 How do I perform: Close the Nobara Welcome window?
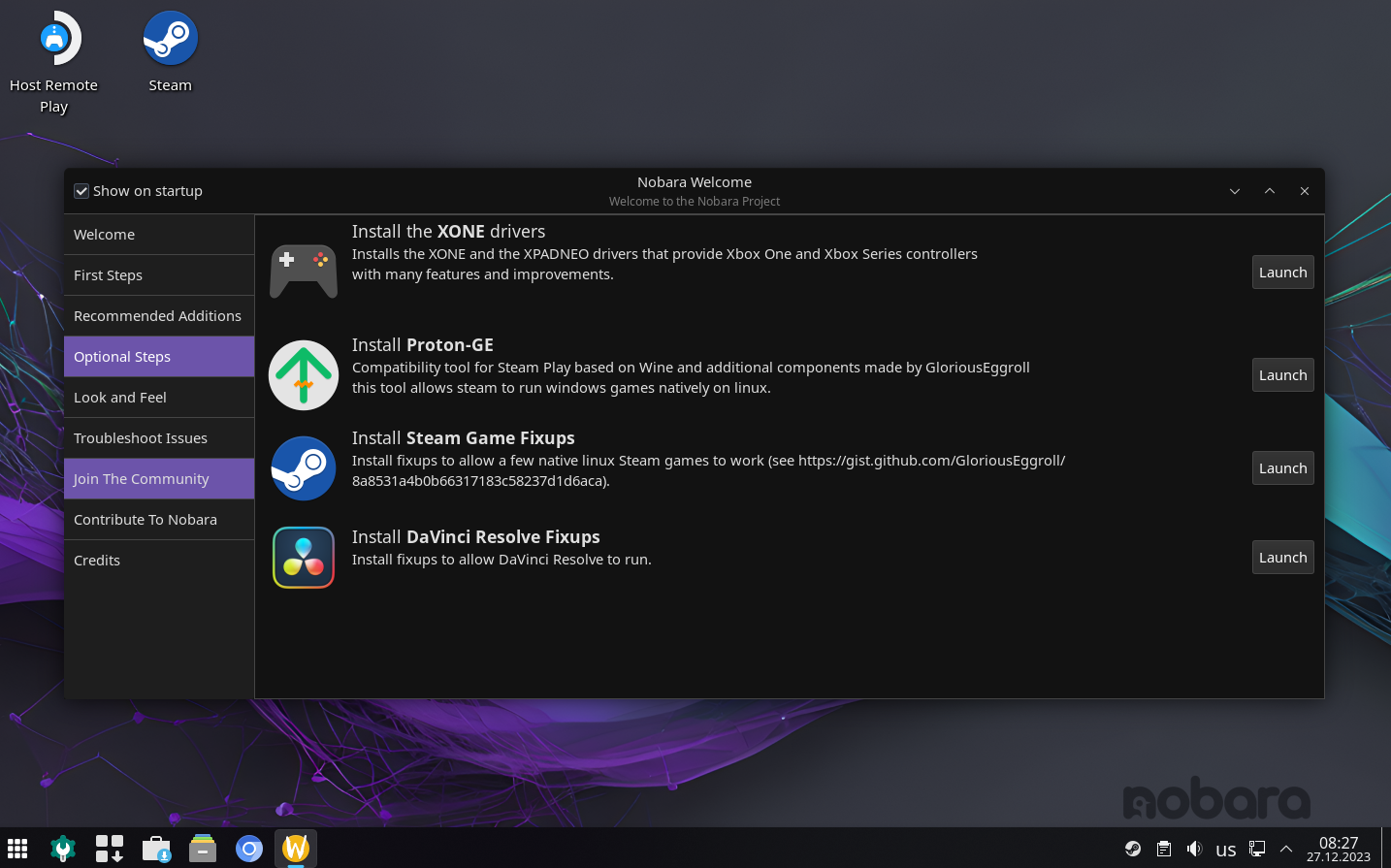pyautogui.click(x=1305, y=191)
